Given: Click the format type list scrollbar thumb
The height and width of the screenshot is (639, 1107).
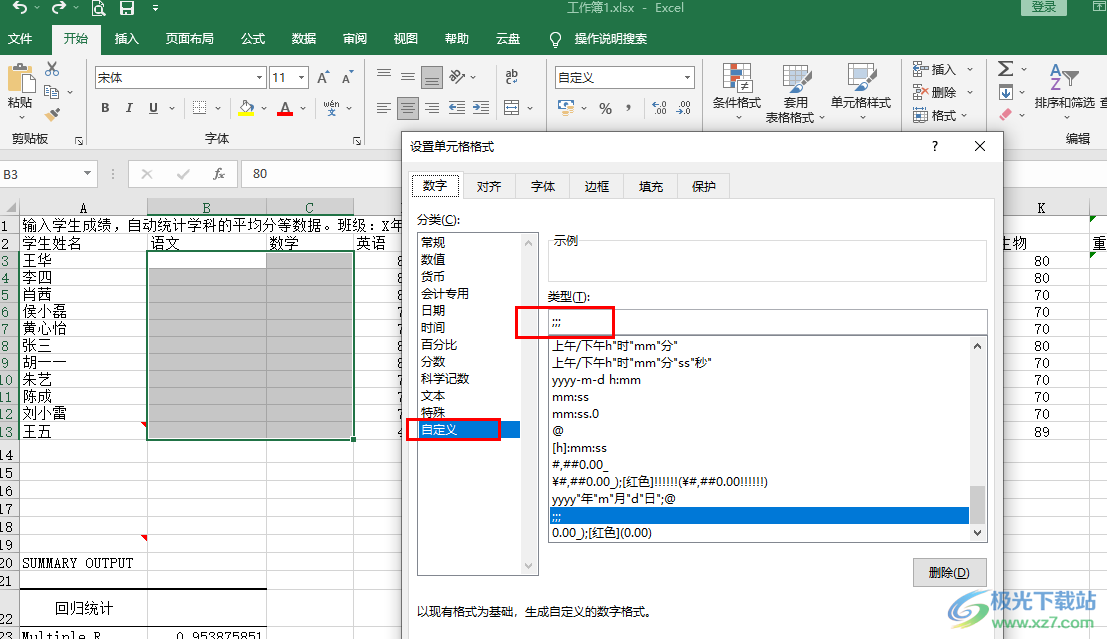Looking at the screenshot, I should tap(977, 504).
